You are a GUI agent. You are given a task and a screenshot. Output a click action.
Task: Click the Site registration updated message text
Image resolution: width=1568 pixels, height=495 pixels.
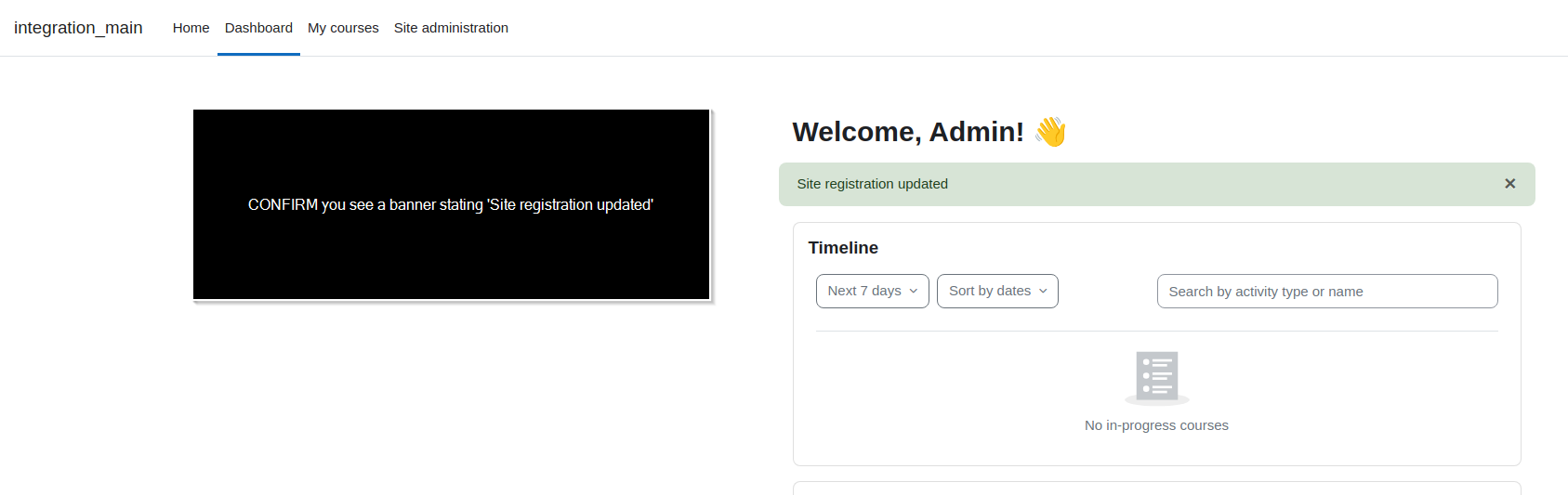(872, 184)
